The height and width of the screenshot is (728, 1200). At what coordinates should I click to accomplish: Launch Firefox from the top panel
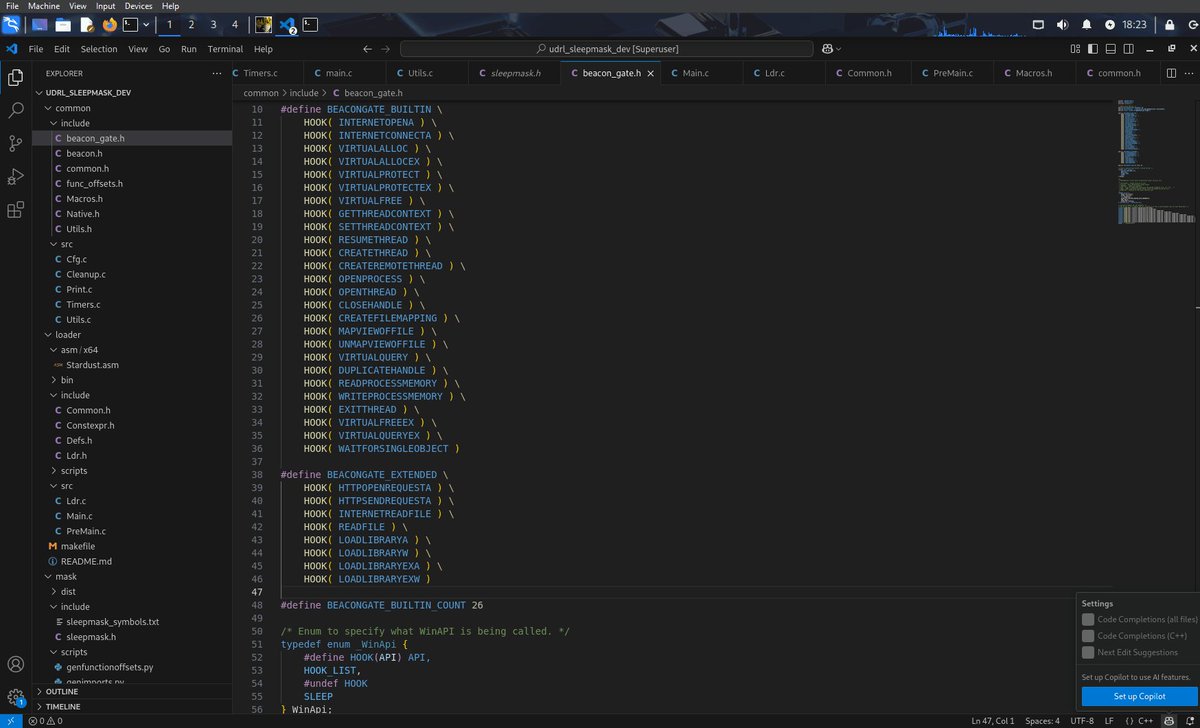click(x=109, y=24)
